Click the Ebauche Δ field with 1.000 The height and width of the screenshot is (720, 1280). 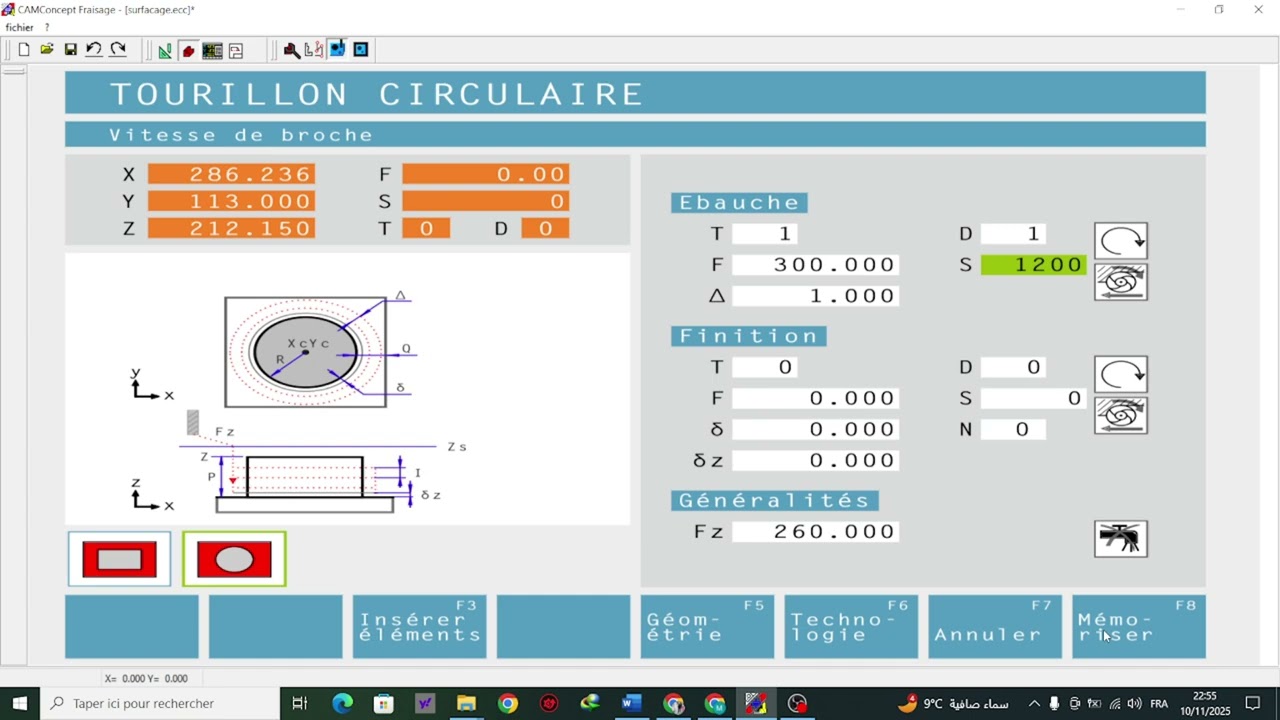815,296
